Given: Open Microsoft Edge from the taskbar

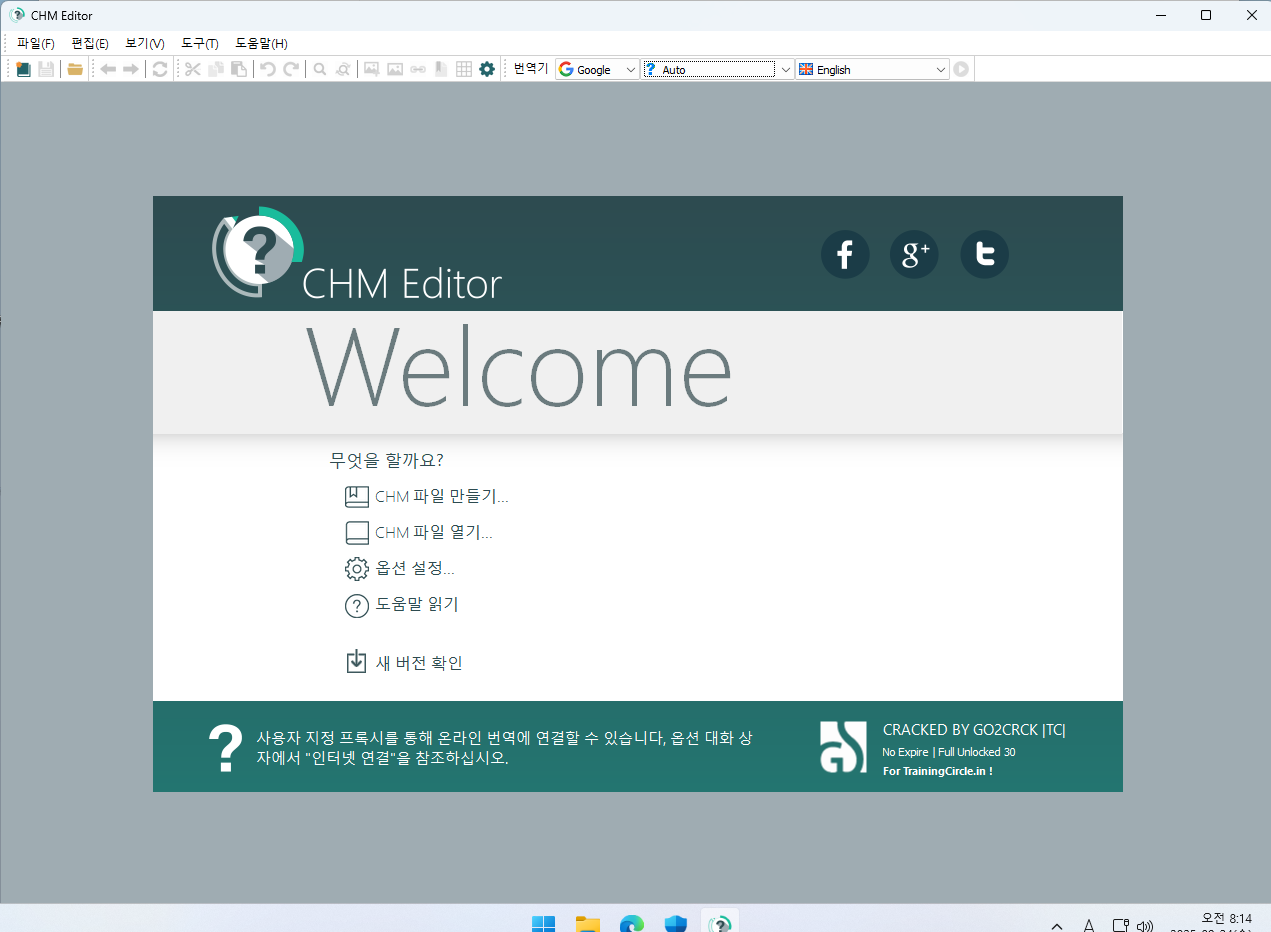Looking at the screenshot, I should pos(631,924).
